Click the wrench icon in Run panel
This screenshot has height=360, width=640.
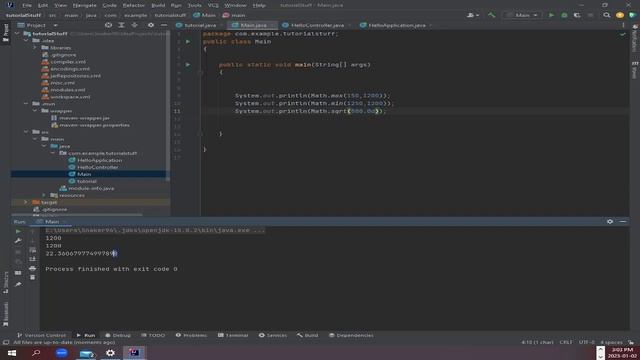click(18, 241)
